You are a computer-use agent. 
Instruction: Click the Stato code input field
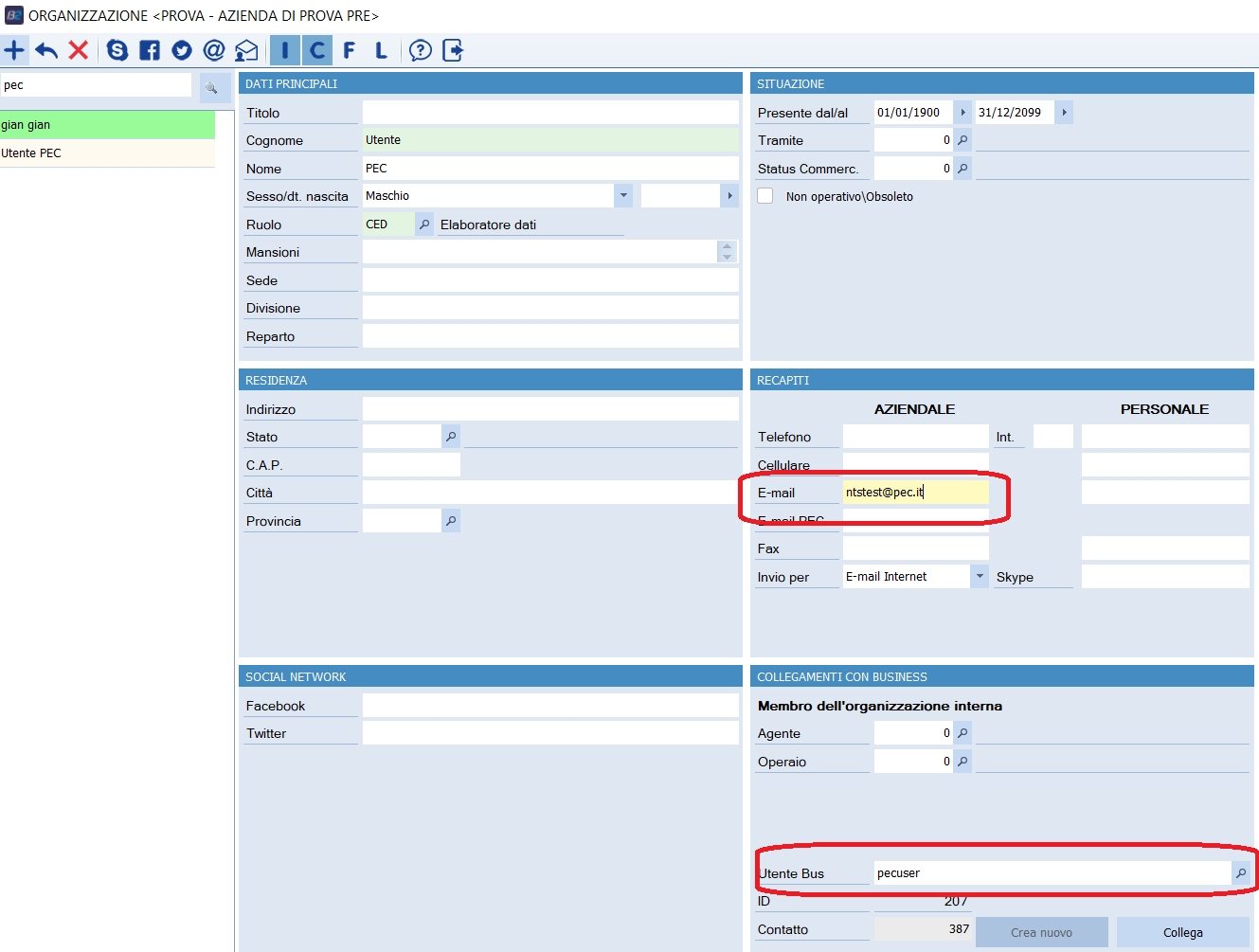pyautogui.click(x=402, y=437)
